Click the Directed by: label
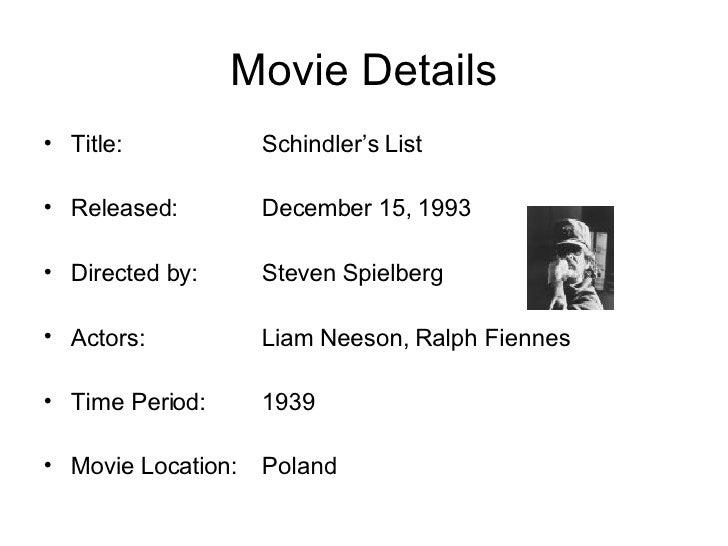This screenshot has width=728, height=546. pos(134,273)
